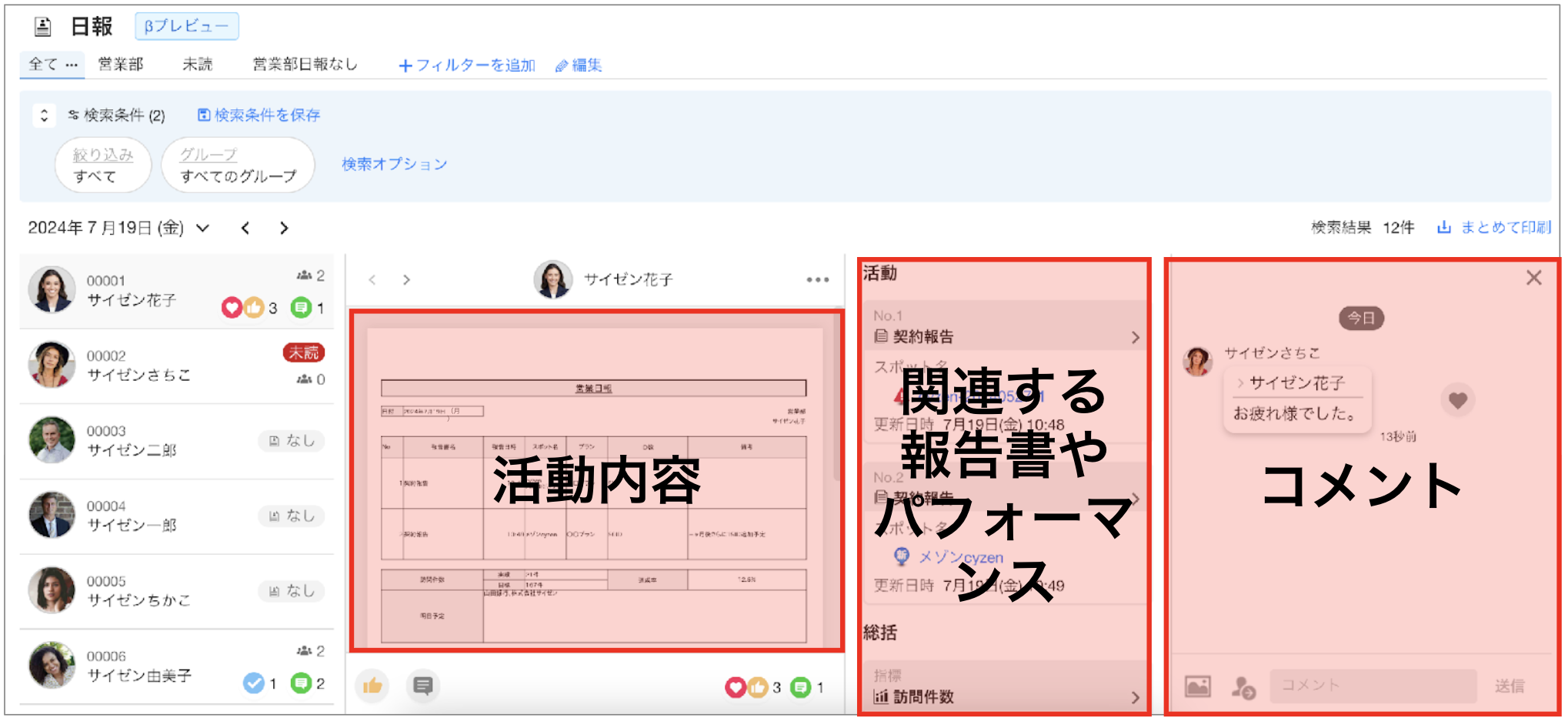
Task: Click the heart on さちこ's comment
Action: (1457, 399)
